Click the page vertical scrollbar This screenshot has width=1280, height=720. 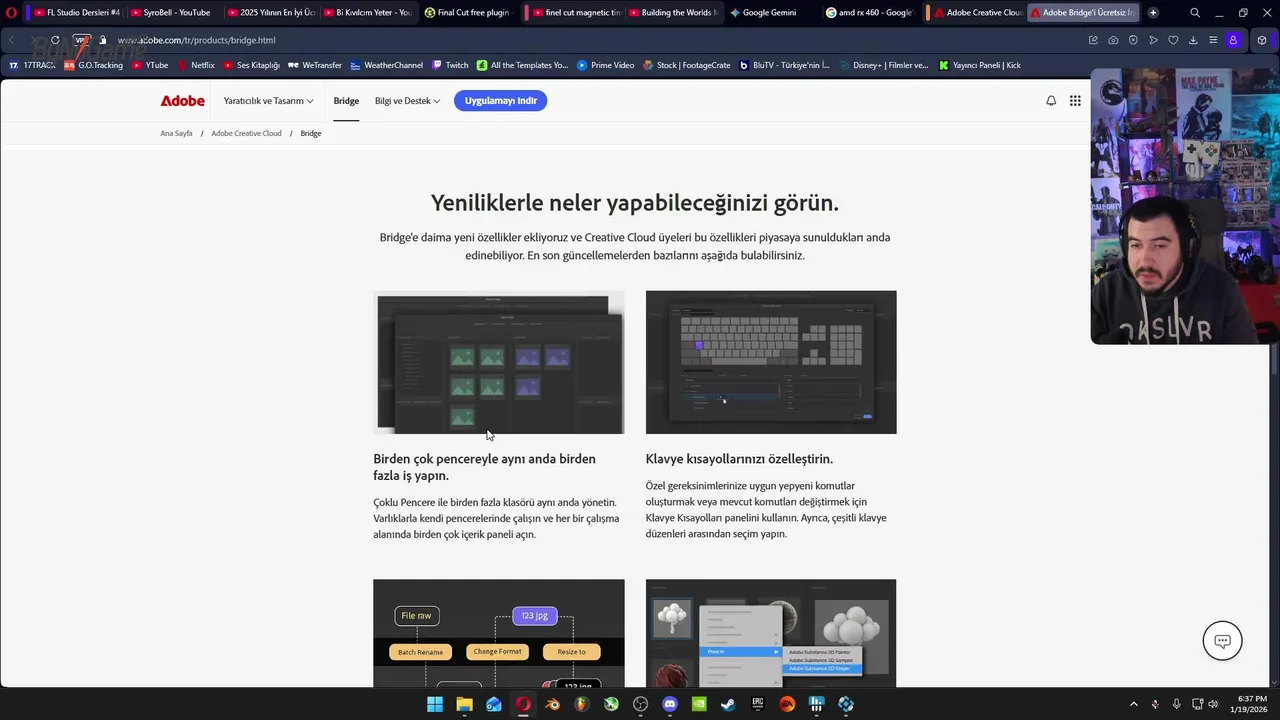click(1275, 360)
